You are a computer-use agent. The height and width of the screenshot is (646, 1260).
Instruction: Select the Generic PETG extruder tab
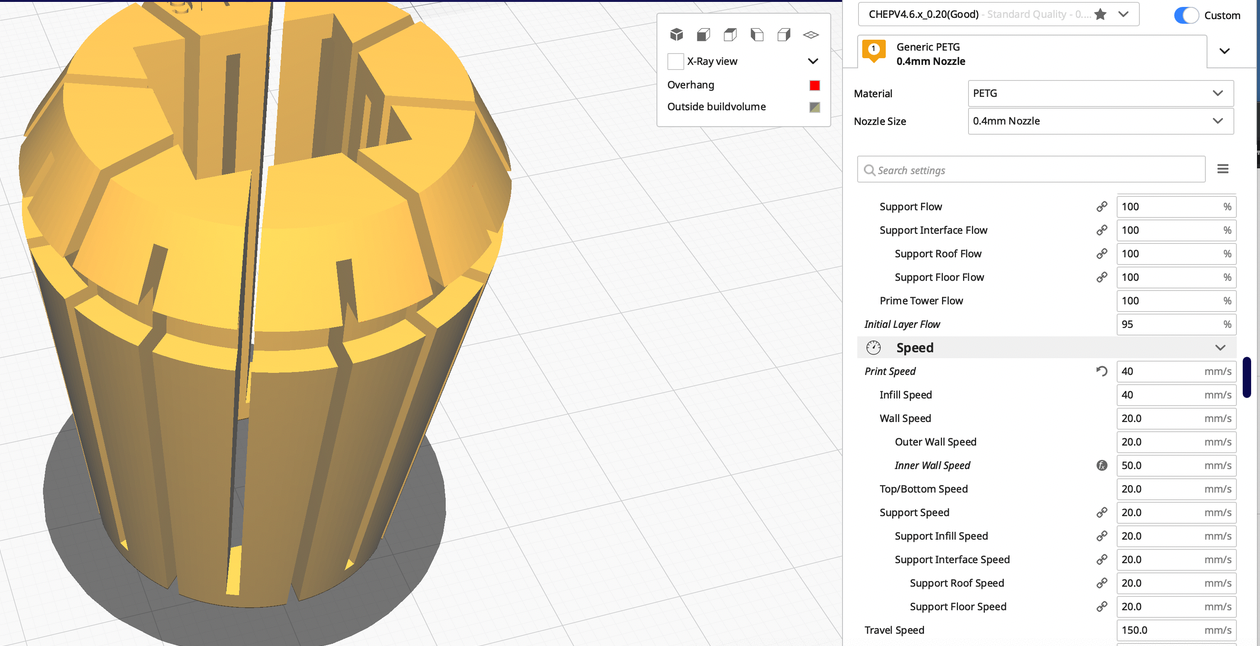[x=930, y=54]
